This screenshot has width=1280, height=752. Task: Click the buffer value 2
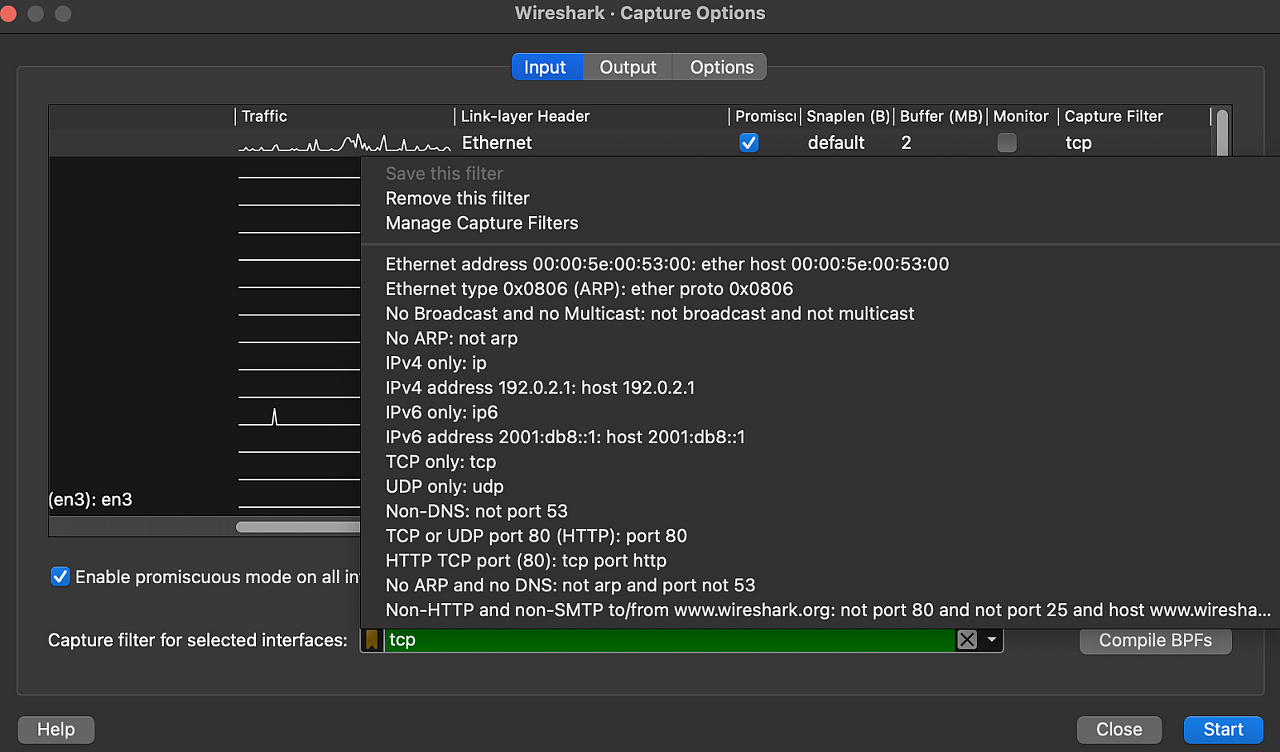pyautogui.click(x=906, y=143)
